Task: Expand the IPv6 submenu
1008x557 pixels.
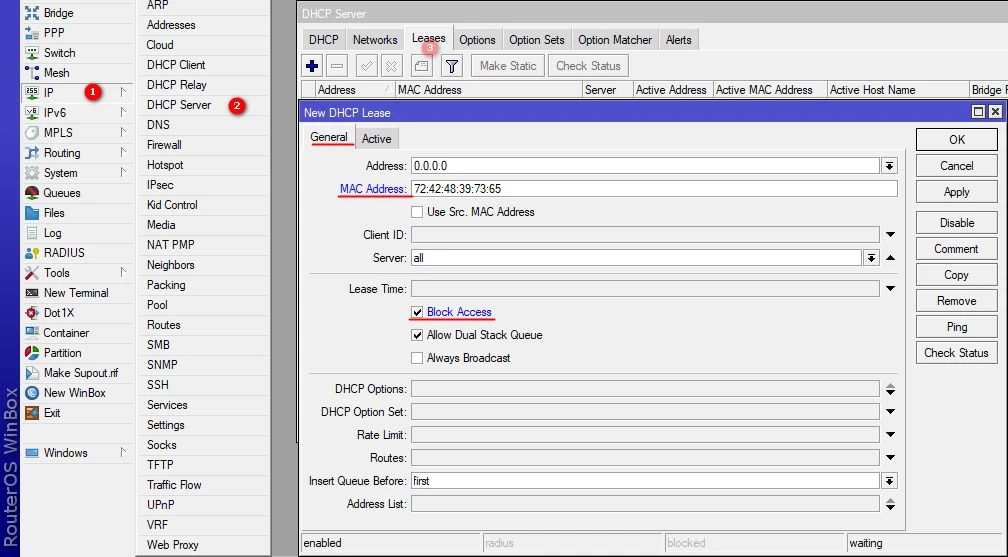Action: tap(123, 113)
